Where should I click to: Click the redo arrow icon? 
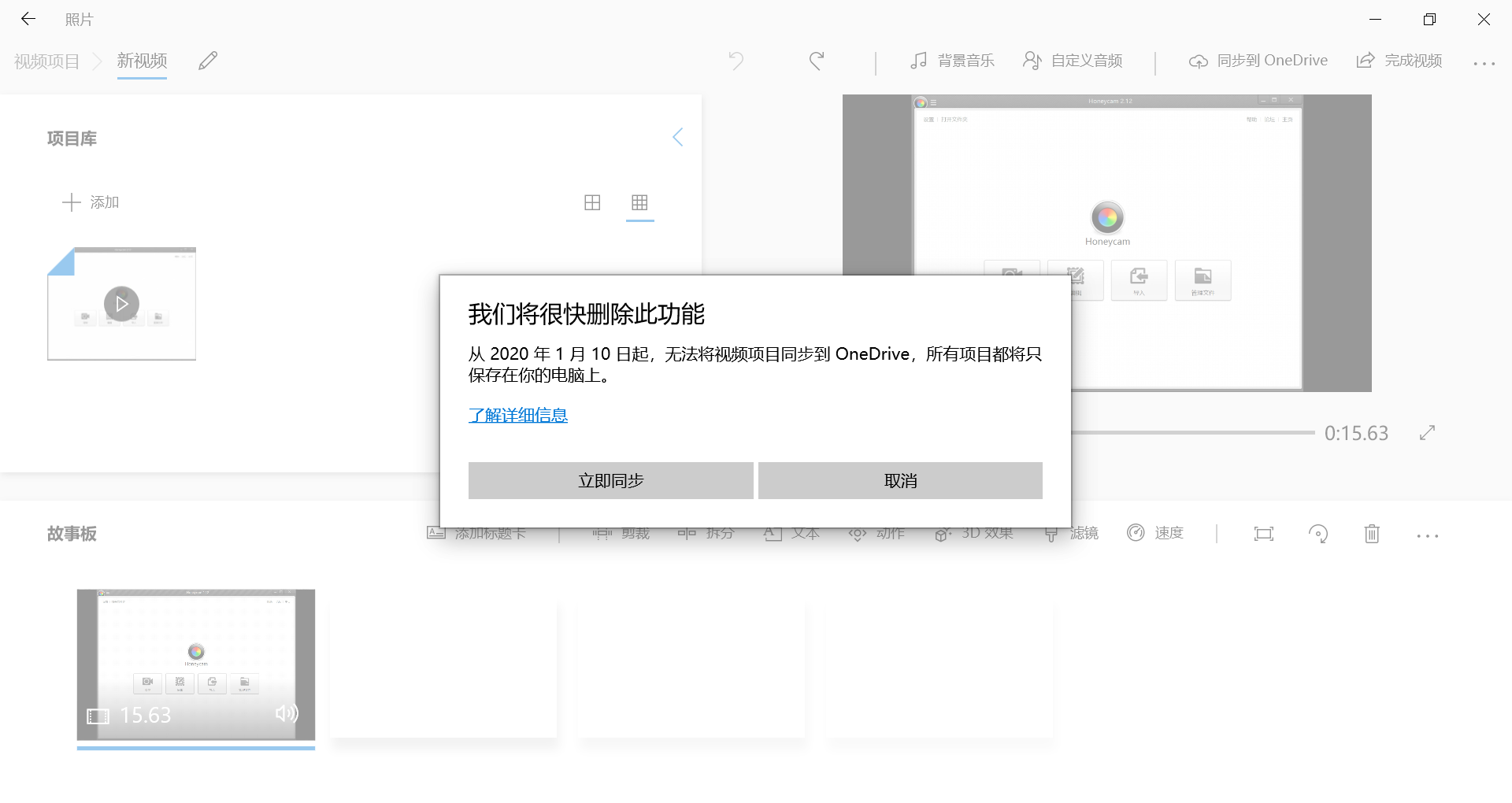tap(817, 61)
